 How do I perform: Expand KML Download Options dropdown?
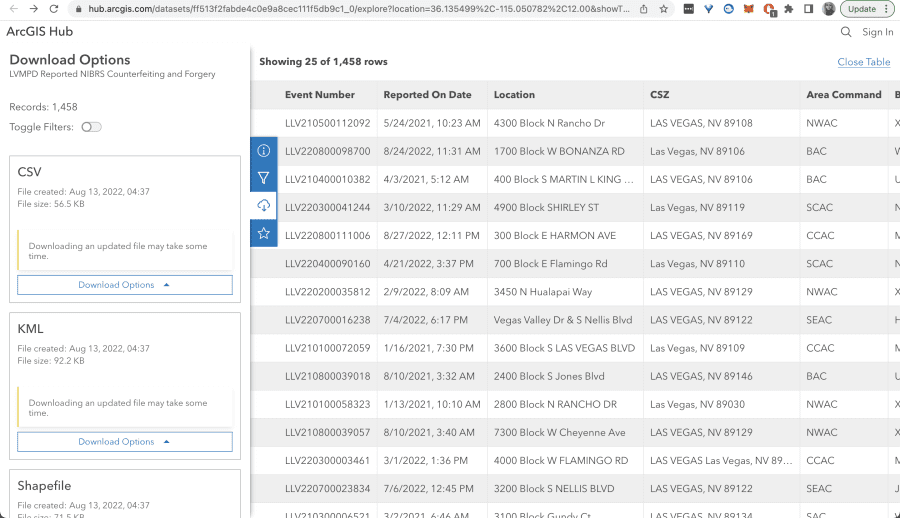(125, 442)
